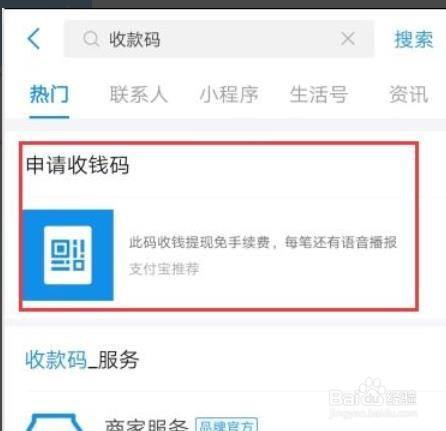Click the 搜索 button
Image resolution: width=446 pixels, height=431 pixels.
[414, 39]
